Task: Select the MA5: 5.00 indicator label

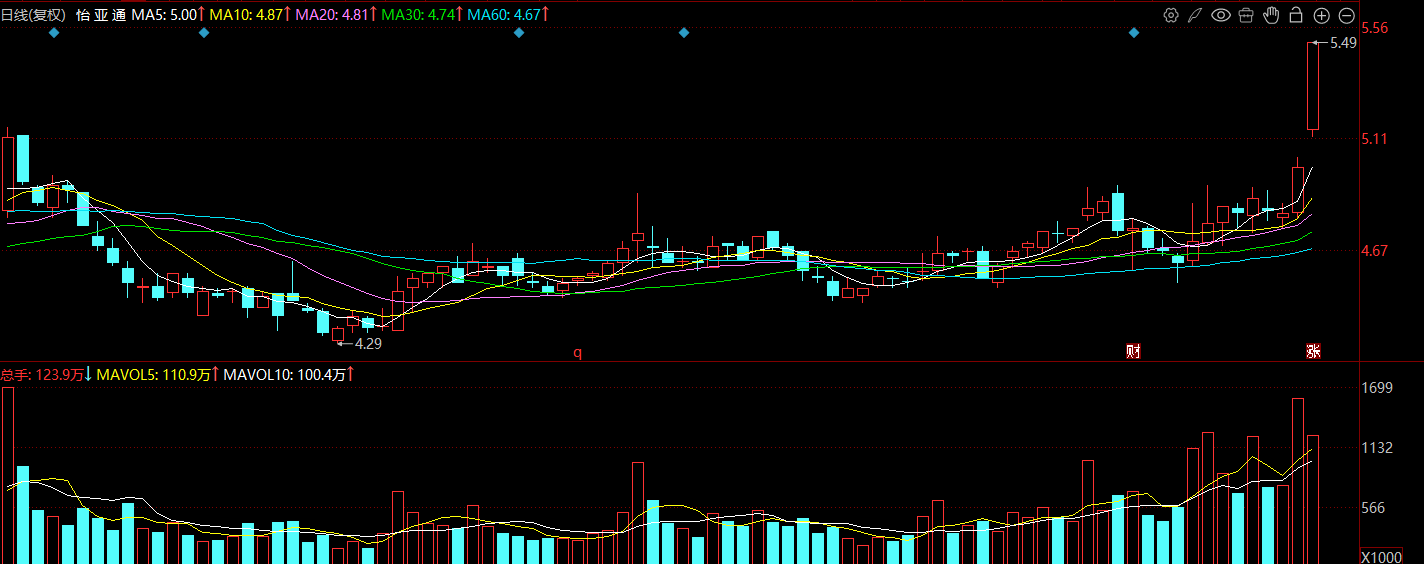Action: click(x=169, y=15)
